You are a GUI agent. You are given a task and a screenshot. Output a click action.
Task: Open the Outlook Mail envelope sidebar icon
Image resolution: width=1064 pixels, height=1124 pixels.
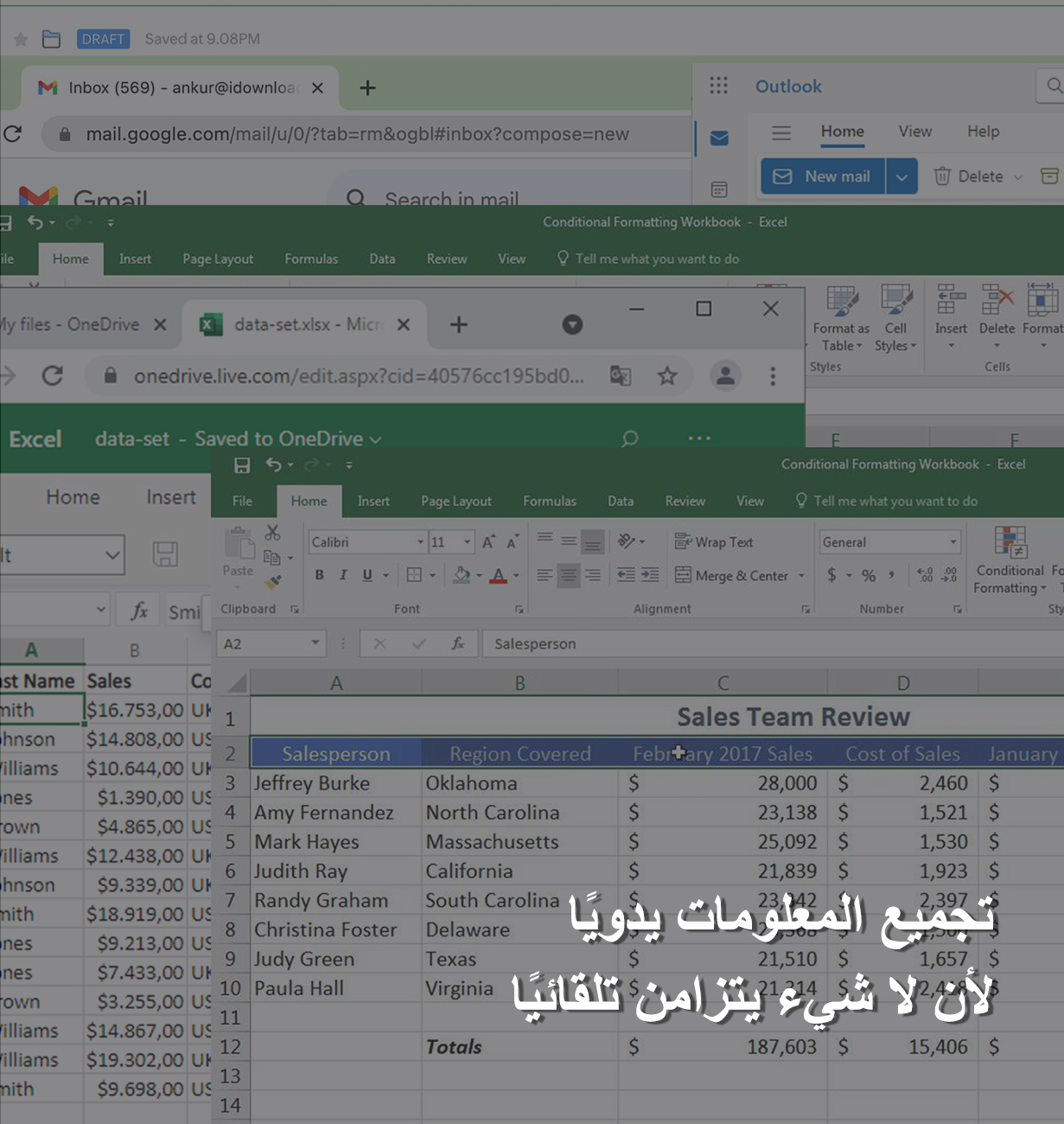tap(719, 138)
